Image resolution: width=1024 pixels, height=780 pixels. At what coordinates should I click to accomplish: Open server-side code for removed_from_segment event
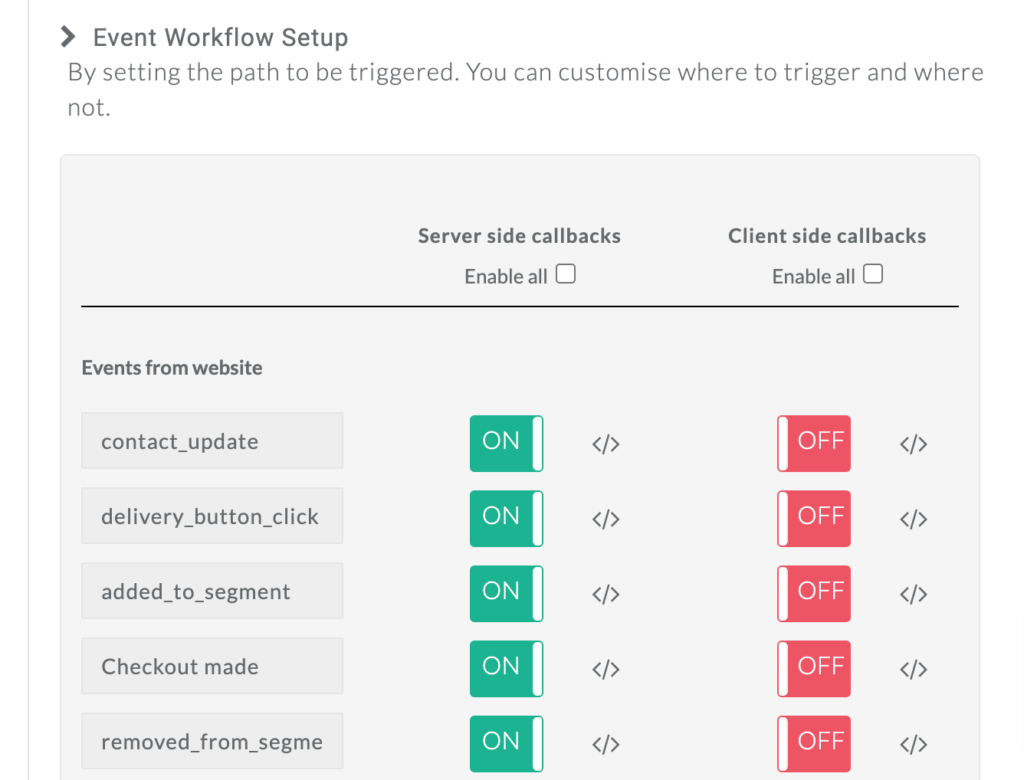pos(606,744)
